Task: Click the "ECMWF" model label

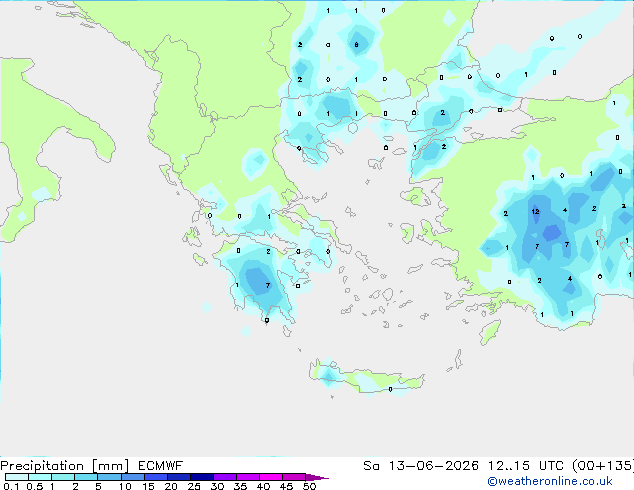Action: tap(161, 466)
